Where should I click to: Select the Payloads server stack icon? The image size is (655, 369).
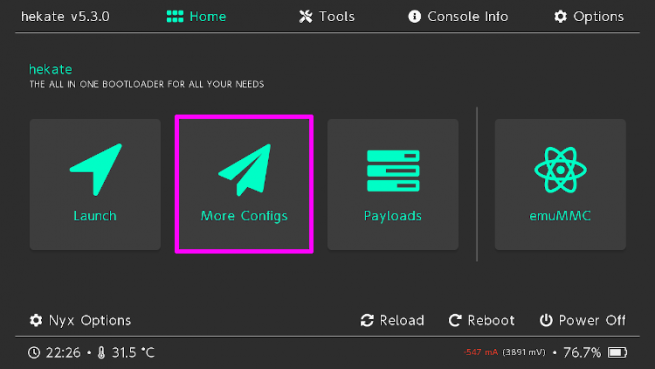pyautogui.click(x=393, y=171)
